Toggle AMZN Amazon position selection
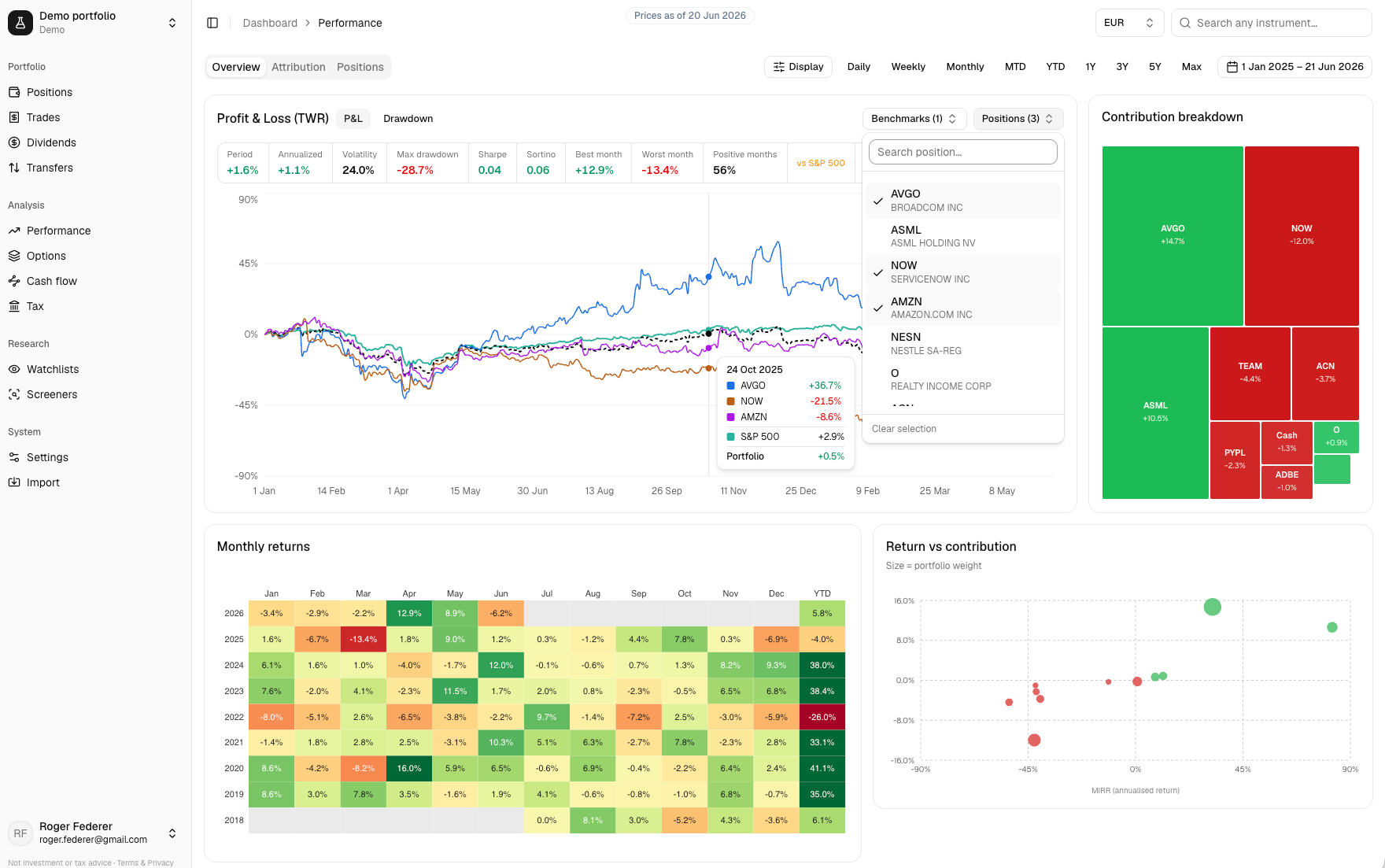Viewport: 1385px width, 868px height. pos(963,308)
